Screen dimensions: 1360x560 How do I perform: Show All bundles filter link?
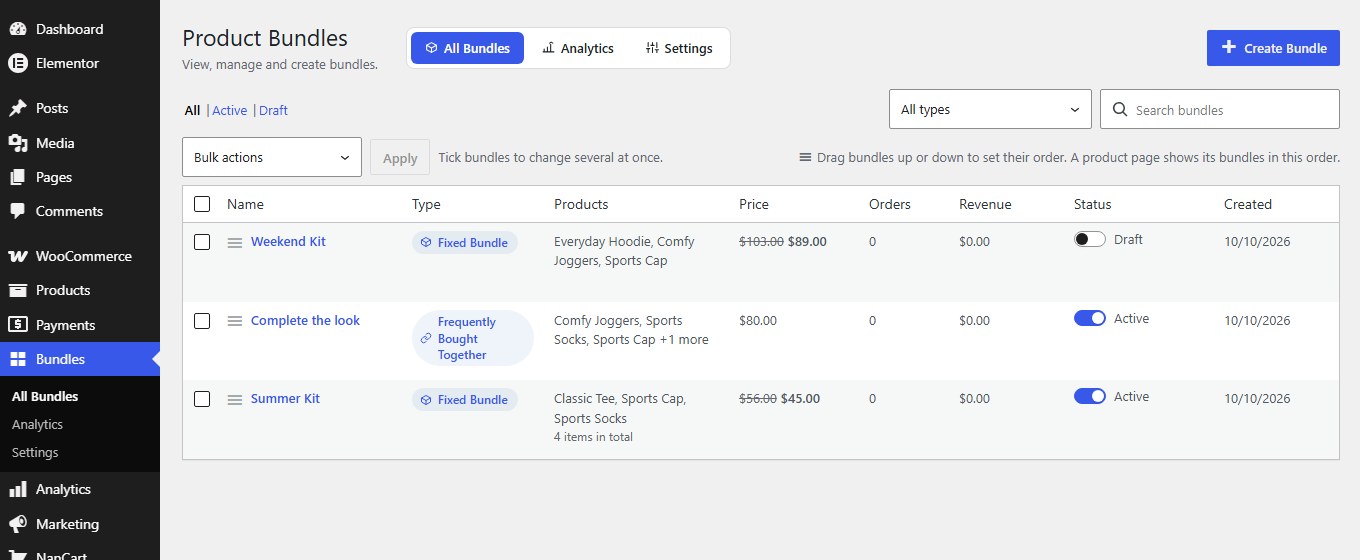[x=192, y=110]
